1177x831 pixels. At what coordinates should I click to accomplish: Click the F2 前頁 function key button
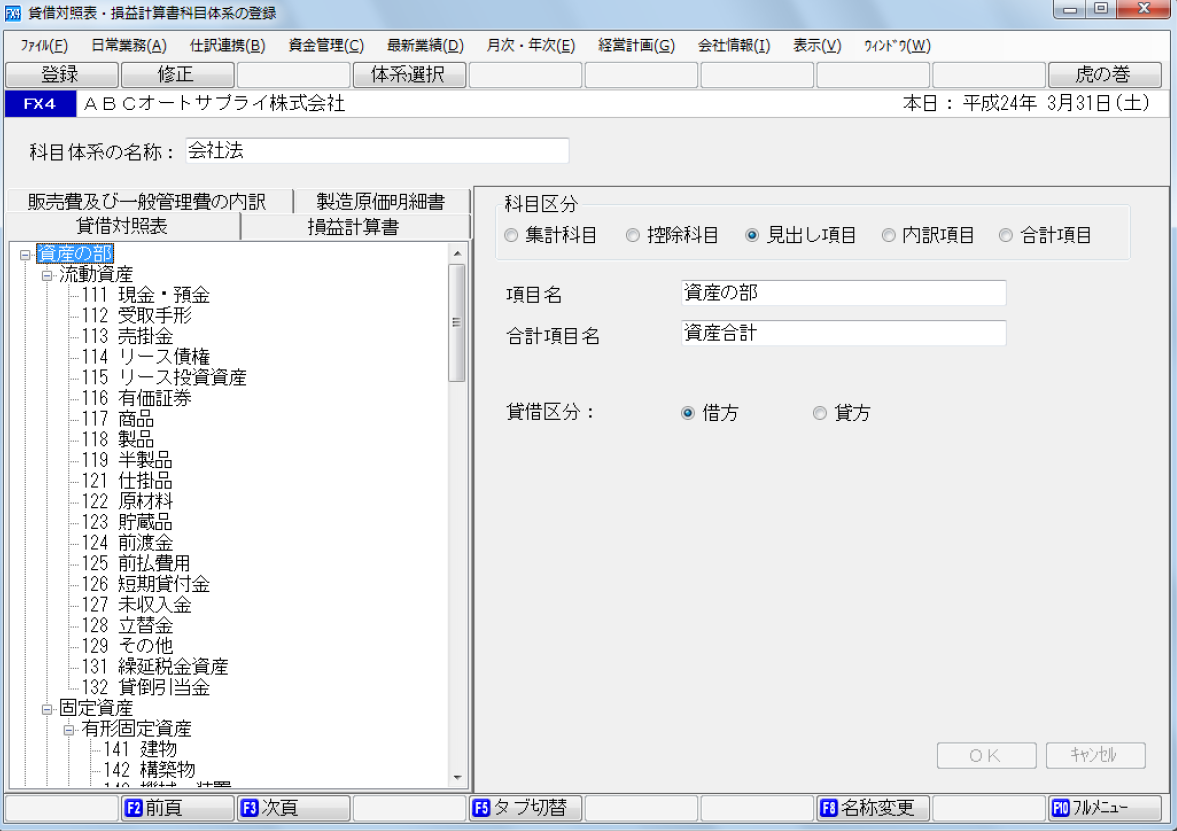[x=177, y=808]
